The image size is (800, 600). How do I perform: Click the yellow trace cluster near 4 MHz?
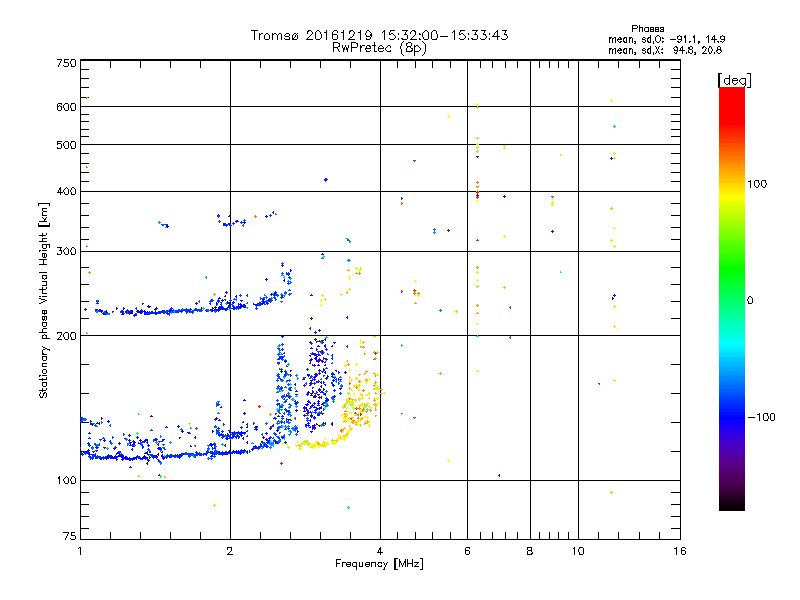click(362, 403)
